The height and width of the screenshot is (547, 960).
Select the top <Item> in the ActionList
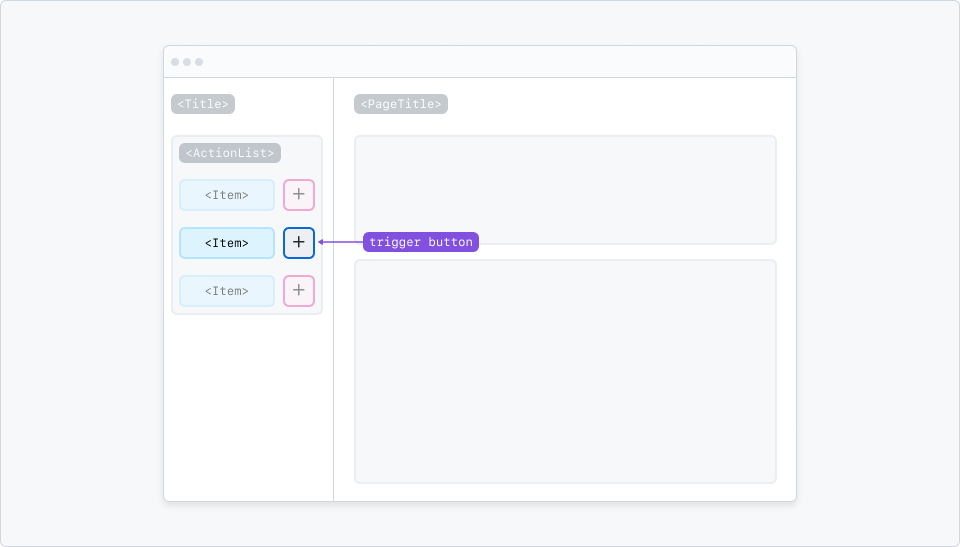coord(227,195)
